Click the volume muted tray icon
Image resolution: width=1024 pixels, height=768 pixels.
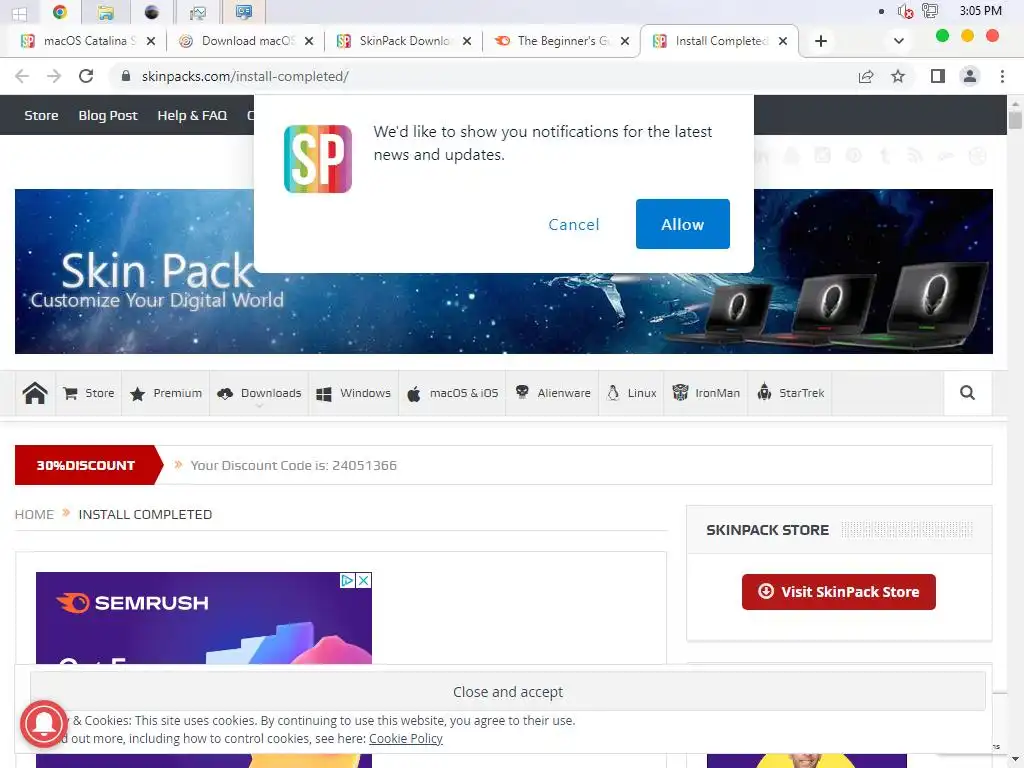click(904, 11)
